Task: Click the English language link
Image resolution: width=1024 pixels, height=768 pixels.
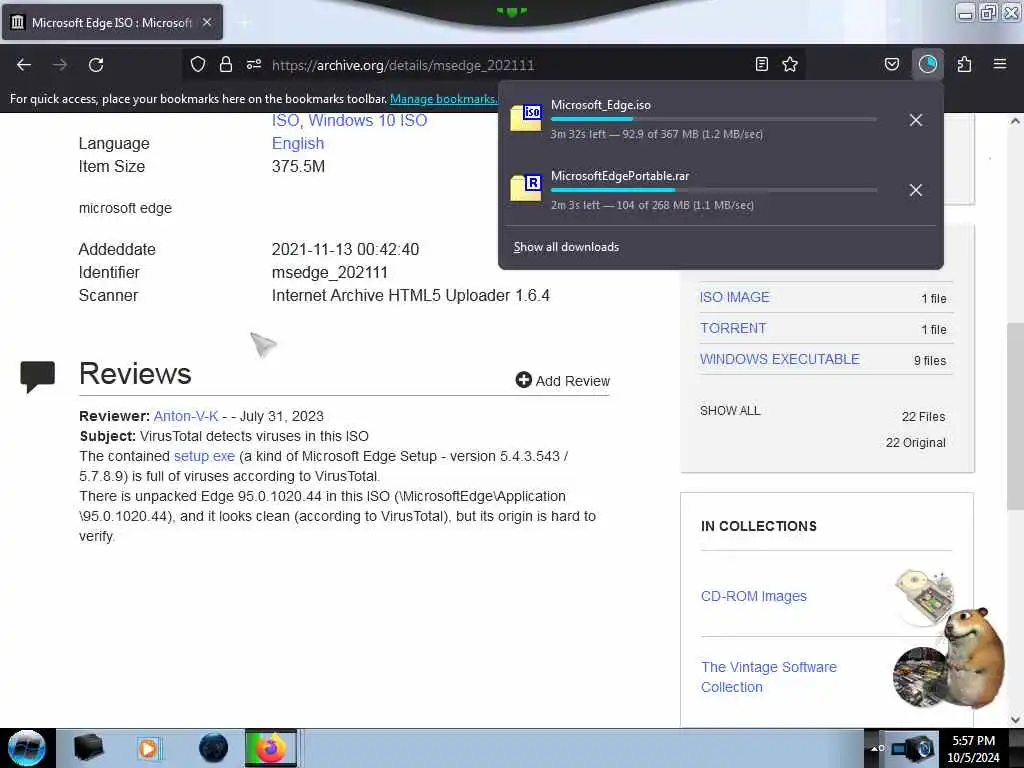Action: coord(298,144)
